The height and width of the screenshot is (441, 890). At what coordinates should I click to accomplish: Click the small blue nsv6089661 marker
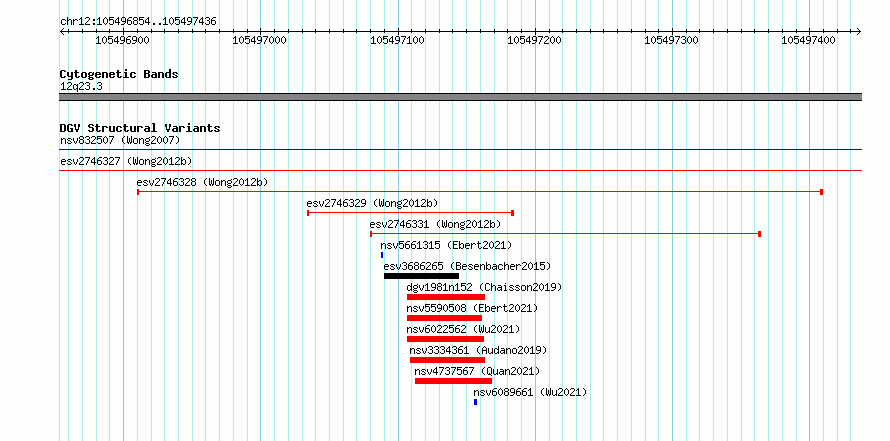tap(476, 402)
